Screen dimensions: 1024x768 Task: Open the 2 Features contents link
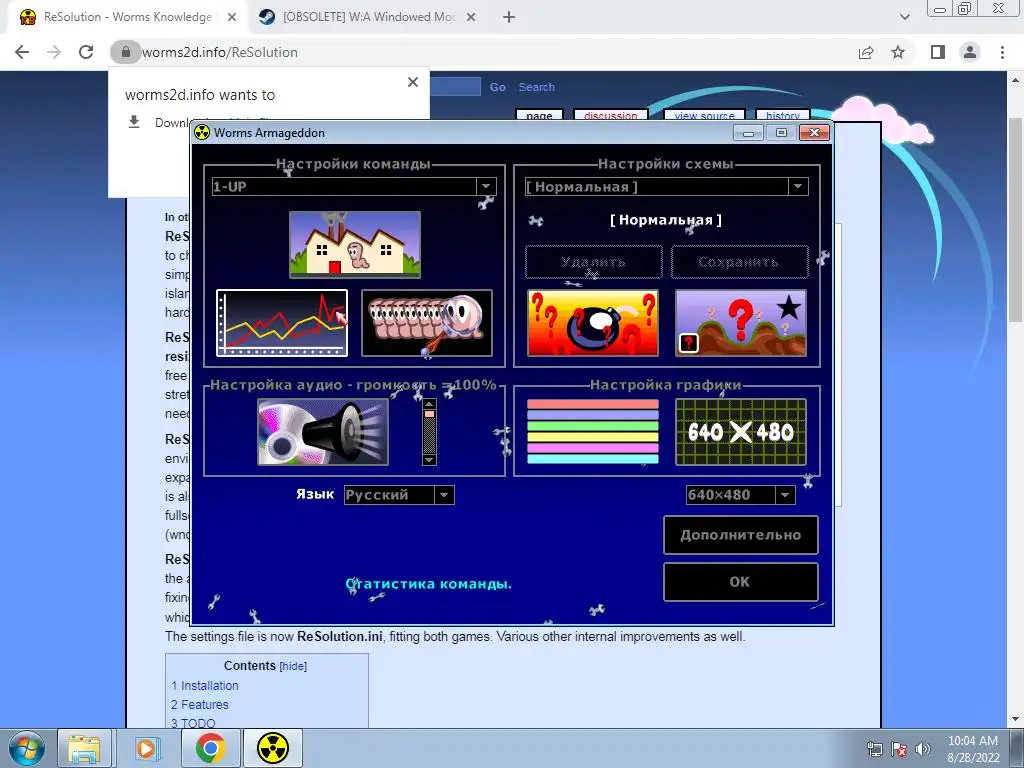(x=200, y=705)
